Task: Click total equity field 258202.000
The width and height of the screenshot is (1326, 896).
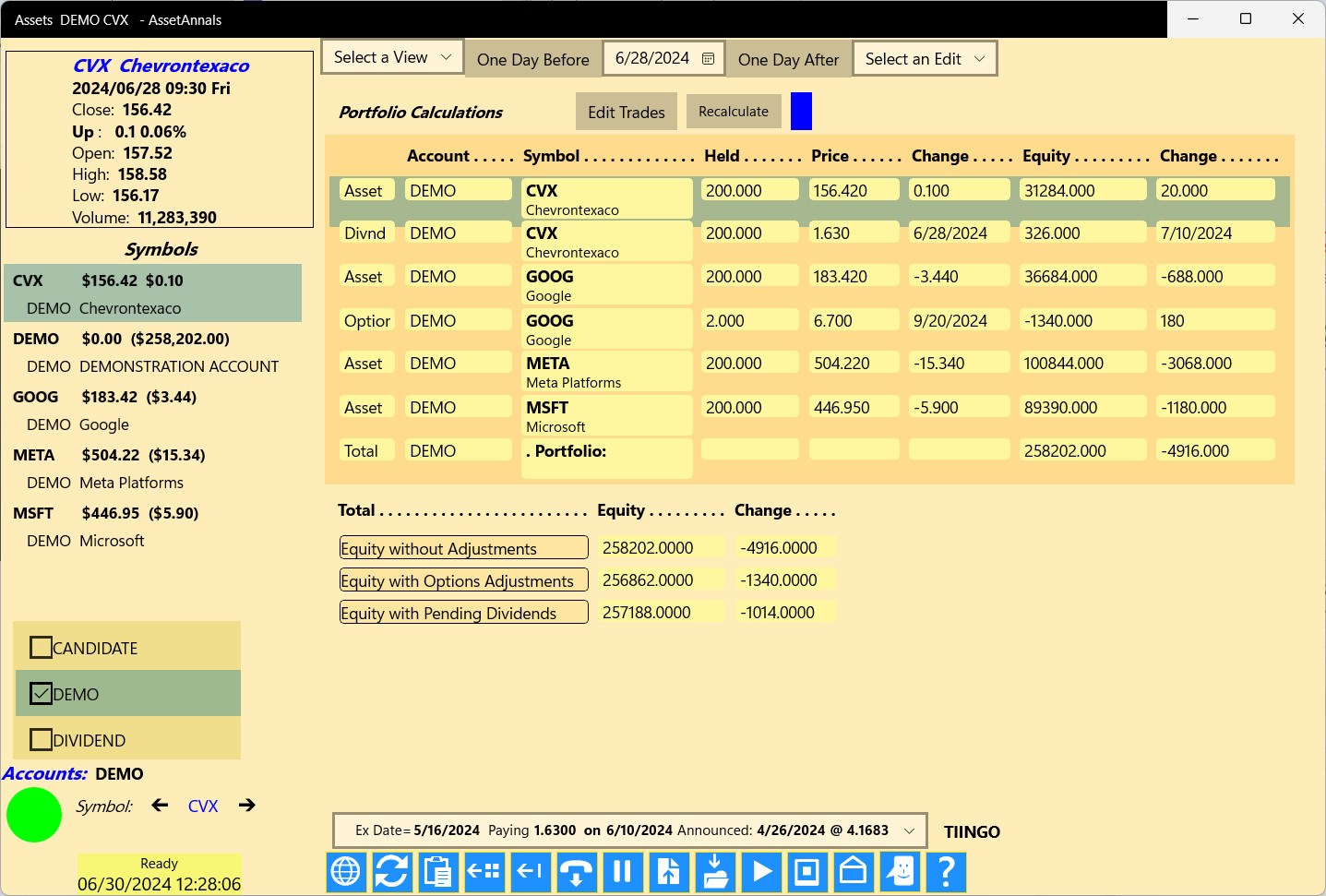Action: click(x=1083, y=450)
